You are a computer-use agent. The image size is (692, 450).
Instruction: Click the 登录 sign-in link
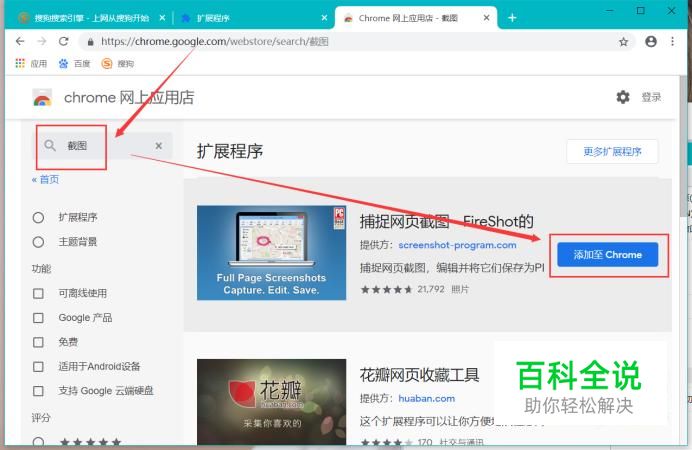coord(651,97)
